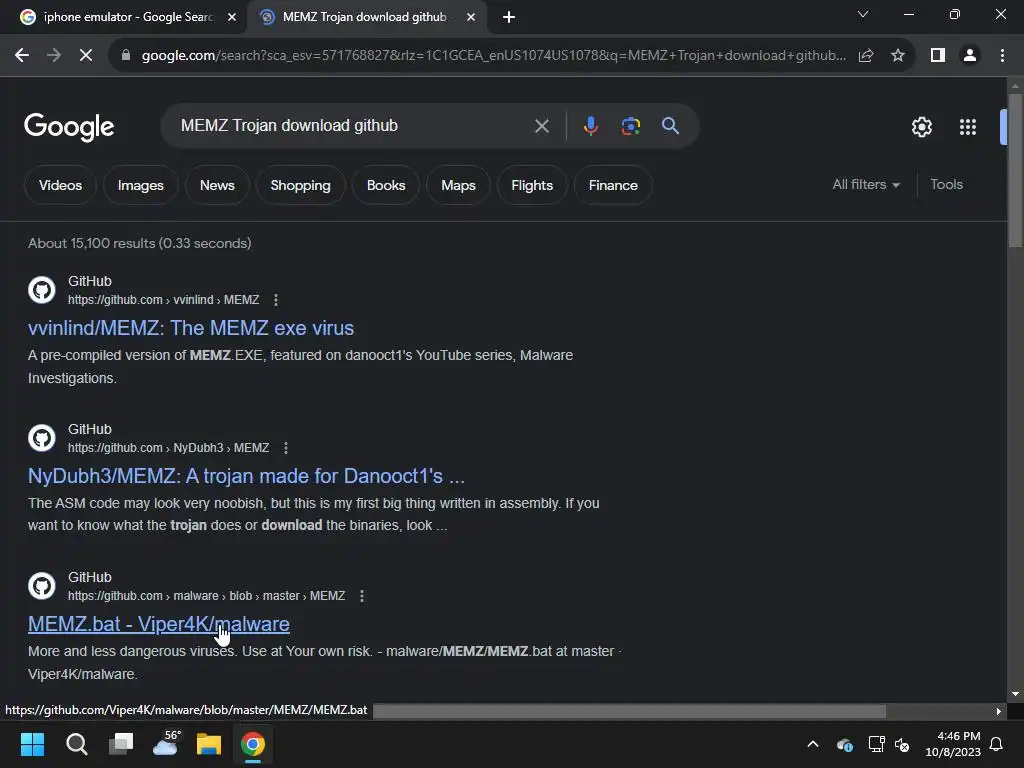The image size is (1024, 768).
Task: Close the iphone emulator tab
Action: (x=232, y=17)
